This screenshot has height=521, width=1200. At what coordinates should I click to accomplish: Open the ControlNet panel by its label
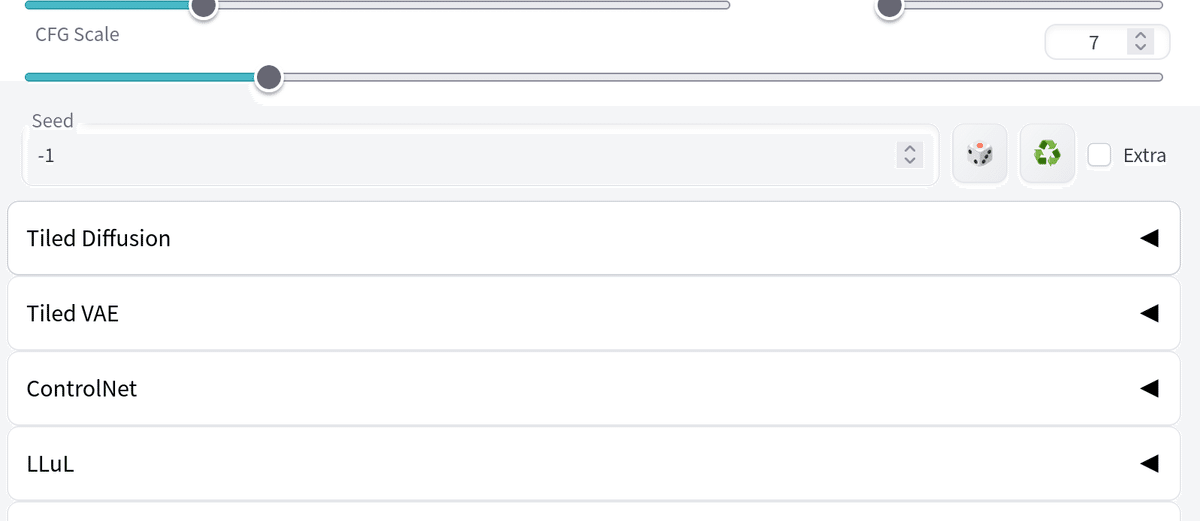click(82, 388)
